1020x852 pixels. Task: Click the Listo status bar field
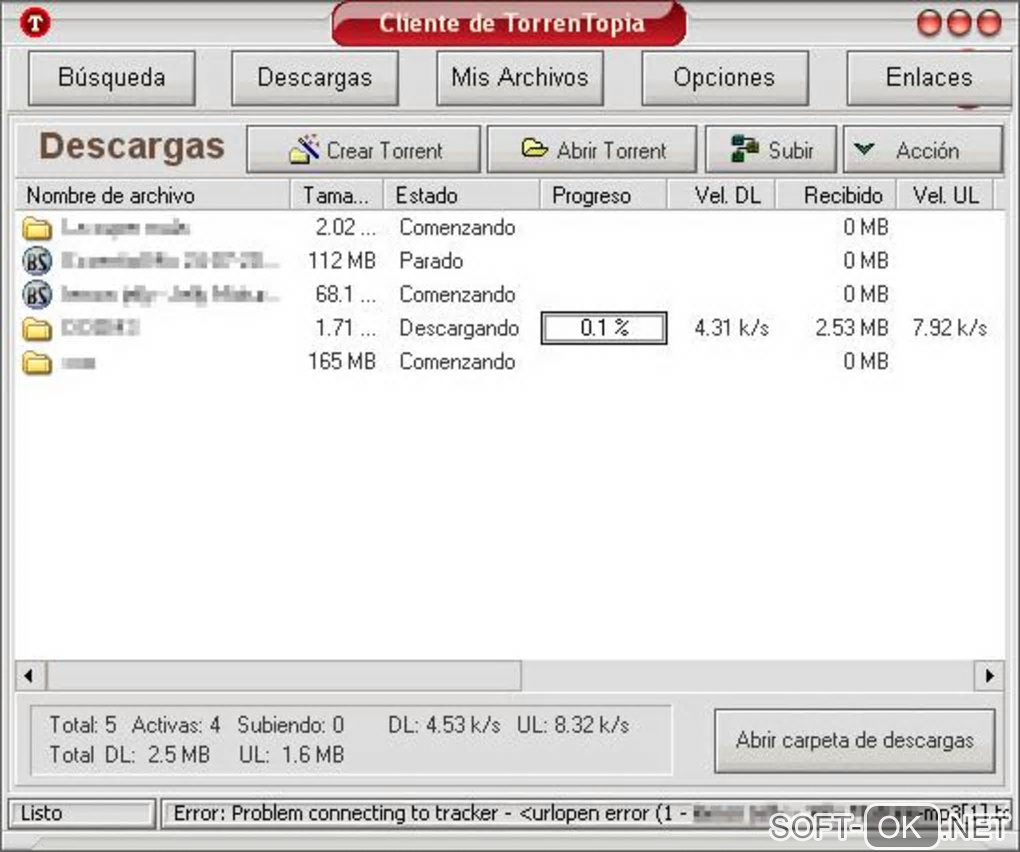pos(82,814)
